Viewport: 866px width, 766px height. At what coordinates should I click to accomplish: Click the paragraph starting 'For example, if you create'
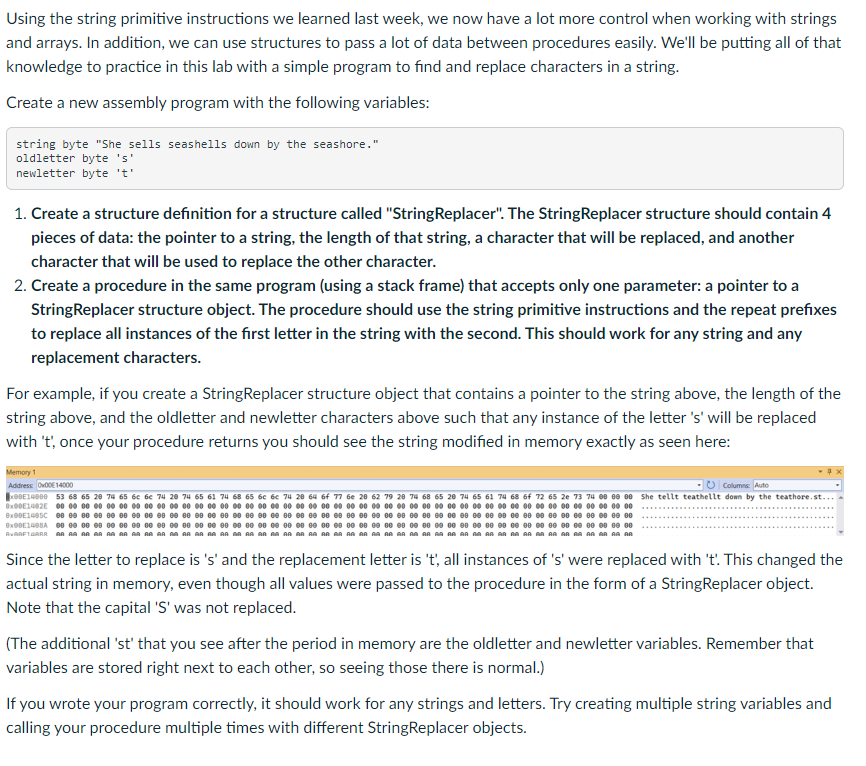(x=423, y=418)
